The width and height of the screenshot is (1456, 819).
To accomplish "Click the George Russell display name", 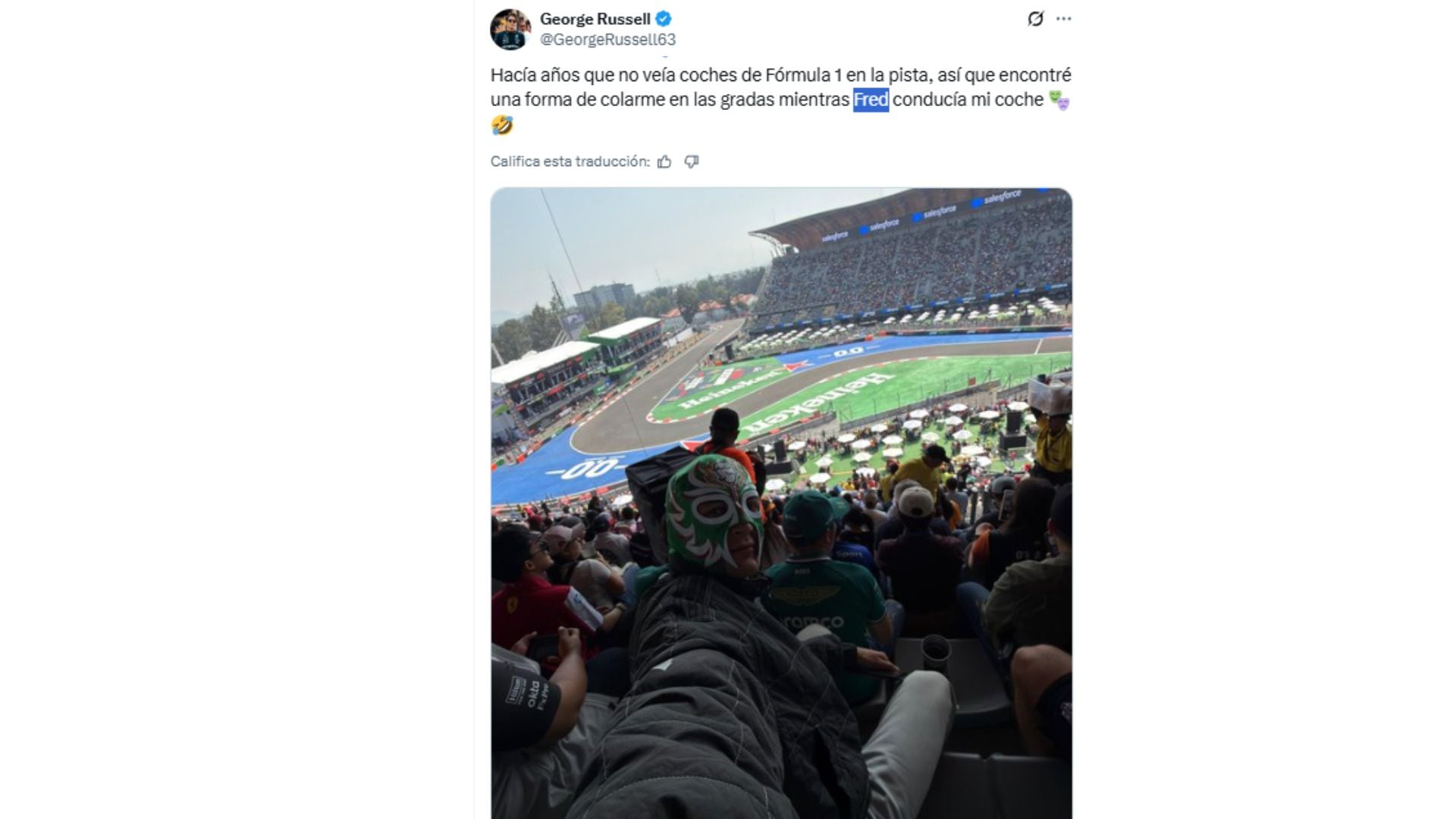I will point(595,19).
